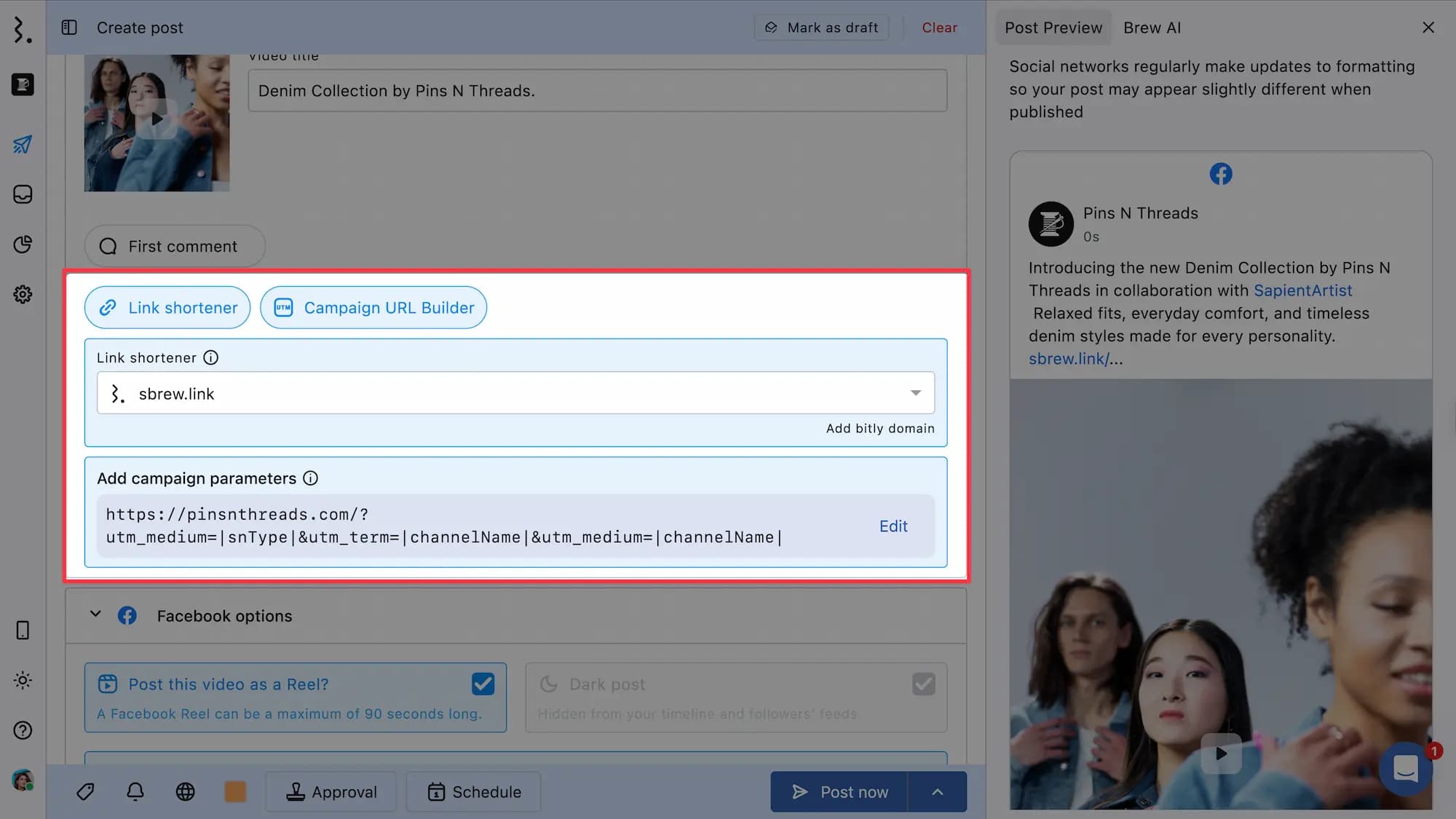
Task: Switch to the Post Preview tab
Action: click(1053, 28)
